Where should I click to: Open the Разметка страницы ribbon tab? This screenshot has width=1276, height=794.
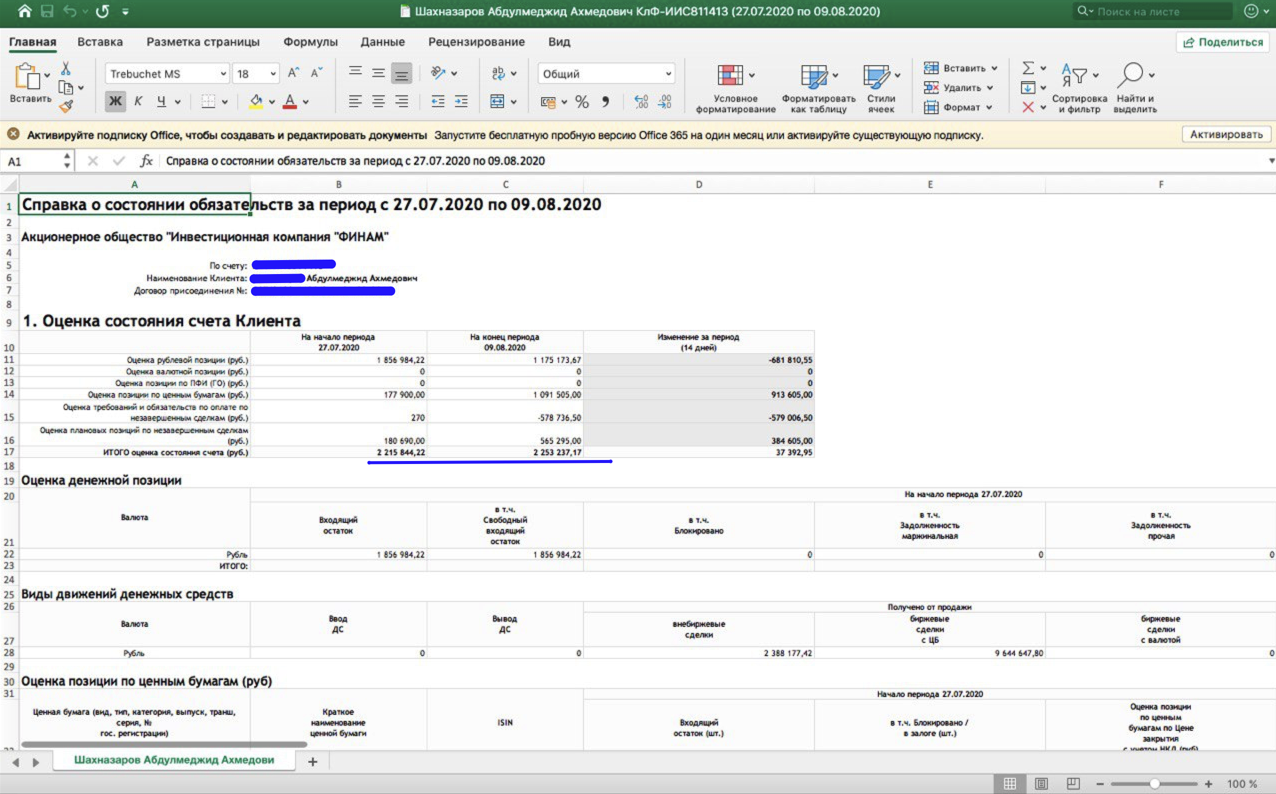(x=203, y=42)
